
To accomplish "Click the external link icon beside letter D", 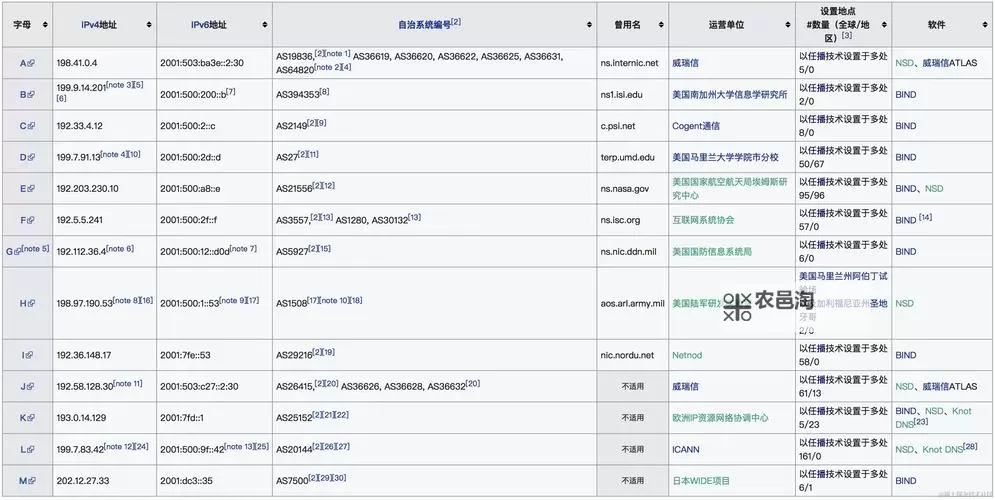I will click(32, 157).
